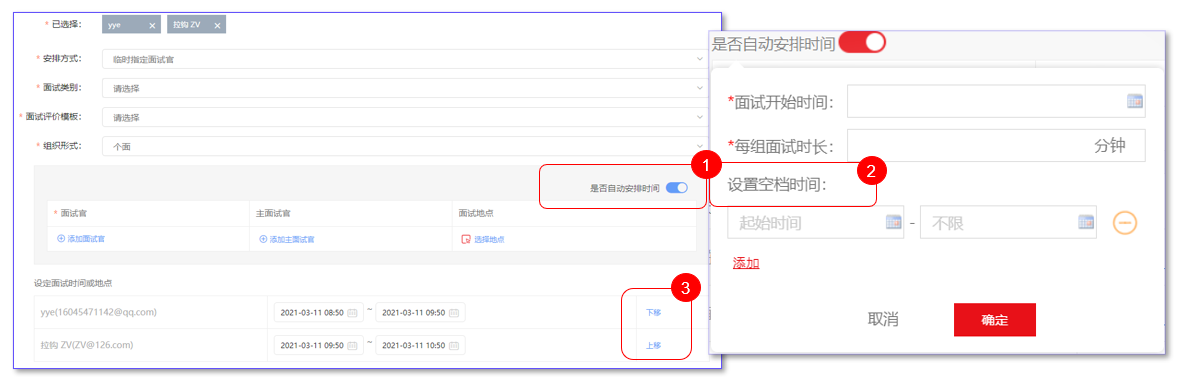The height and width of the screenshot is (377, 1189).
Task: Click the plus icon beside 添加面试官
Action: click(61, 239)
